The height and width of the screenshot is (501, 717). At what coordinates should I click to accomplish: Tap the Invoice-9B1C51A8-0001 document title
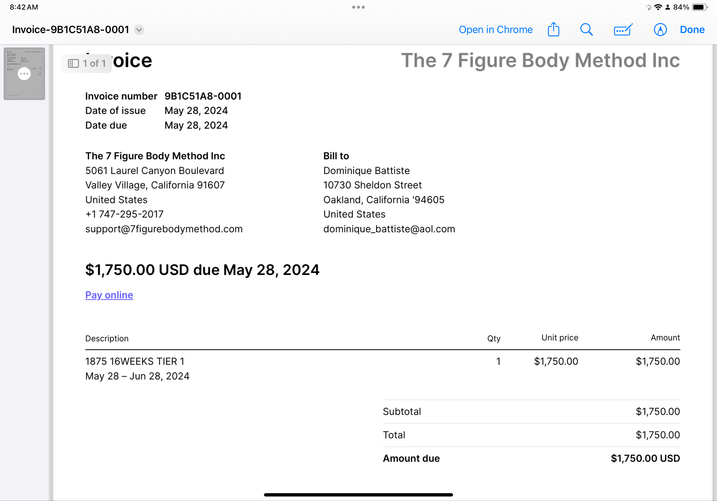click(70, 30)
